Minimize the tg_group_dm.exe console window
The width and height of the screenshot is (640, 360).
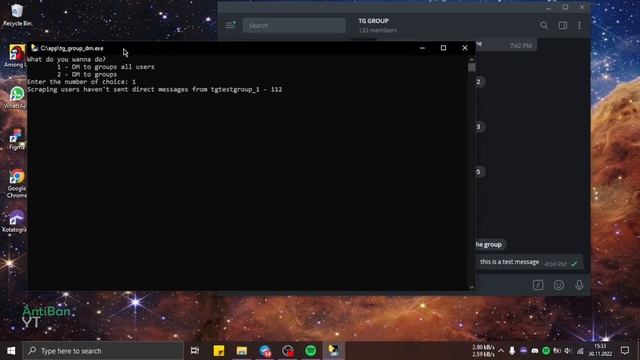[x=422, y=48]
